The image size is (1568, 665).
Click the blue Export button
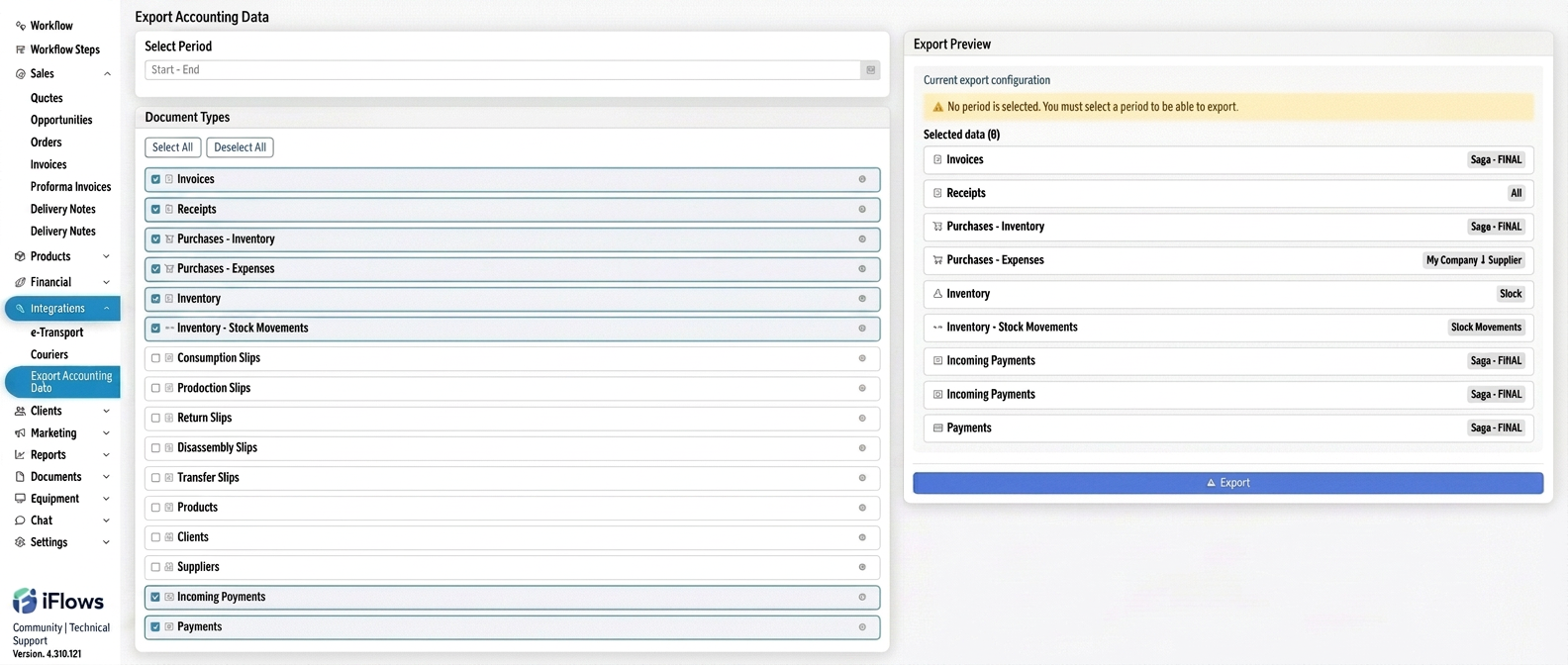(x=1227, y=483)
